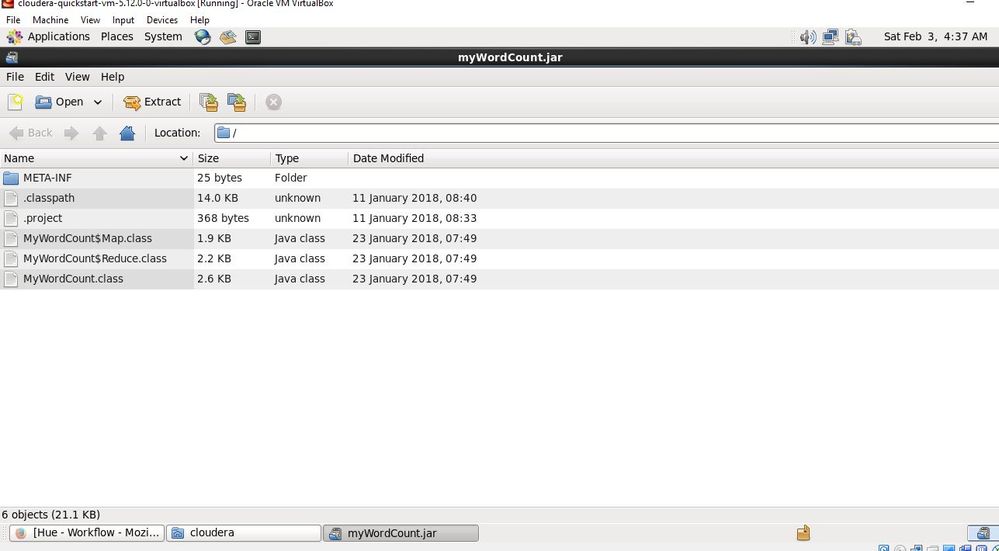Click the .classpath file icon
Viewport: 999px width, 551px height.
tap(11, 198)
